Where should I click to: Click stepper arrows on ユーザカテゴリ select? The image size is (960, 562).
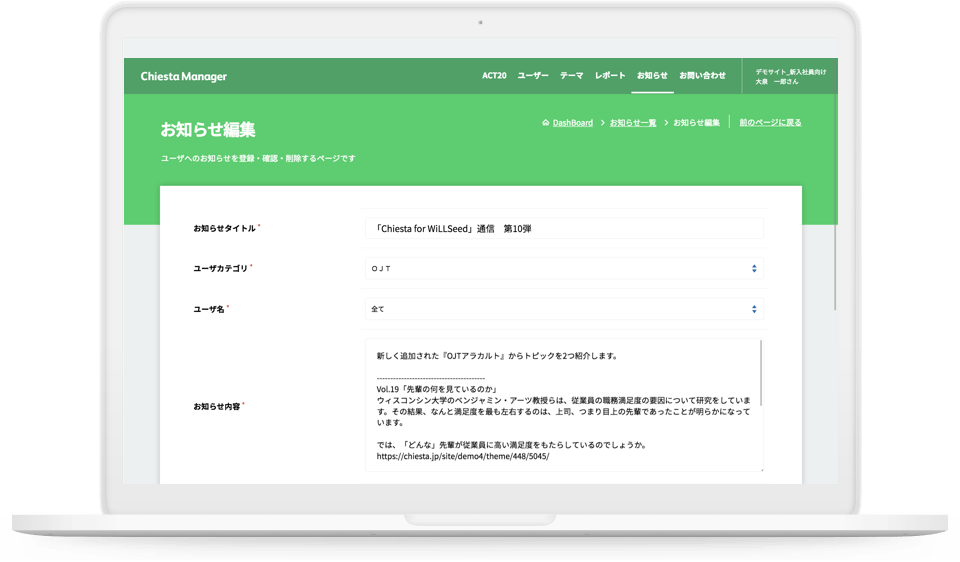pos(754,268)
